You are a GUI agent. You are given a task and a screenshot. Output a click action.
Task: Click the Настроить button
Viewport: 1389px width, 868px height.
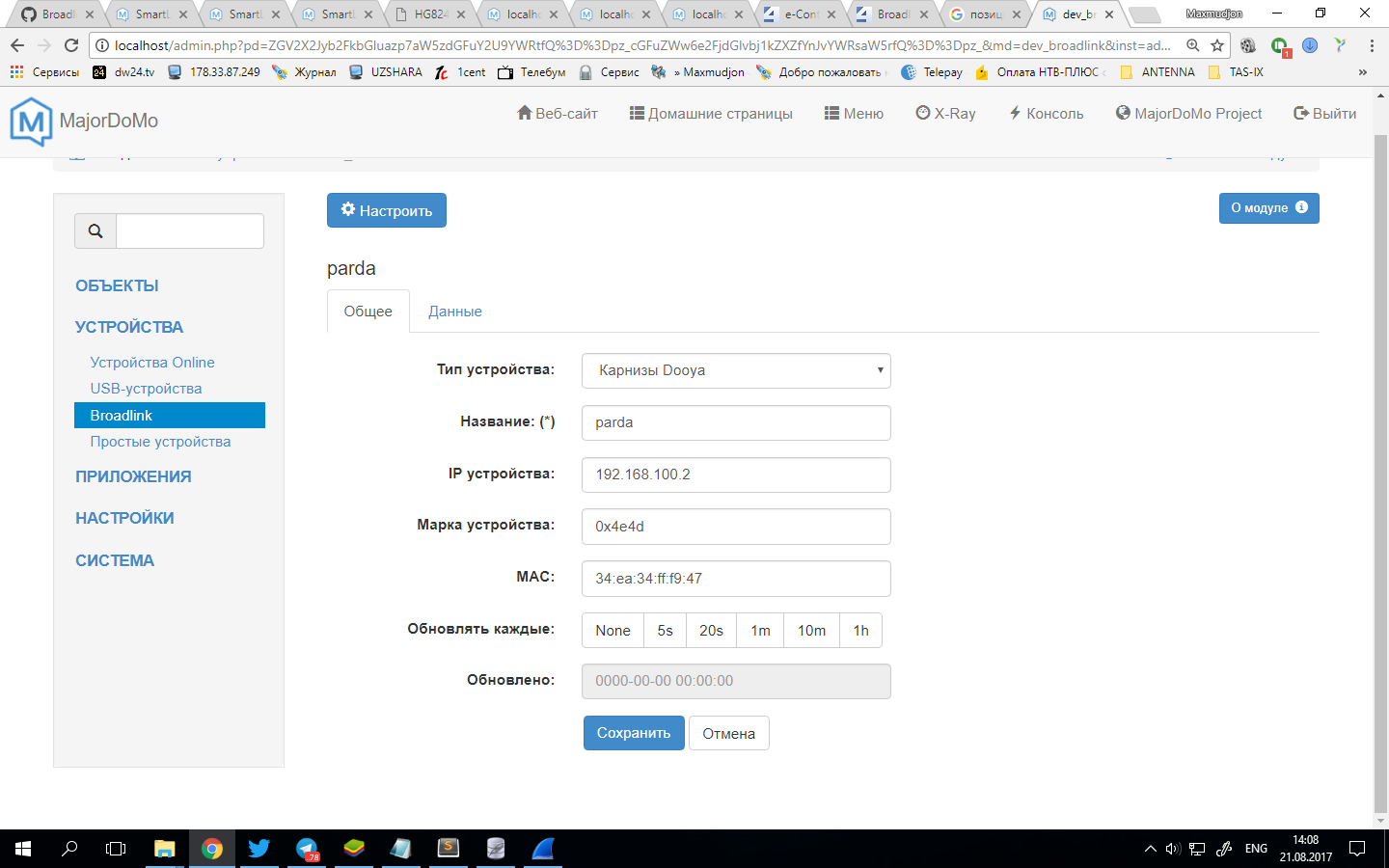point(387,210)
